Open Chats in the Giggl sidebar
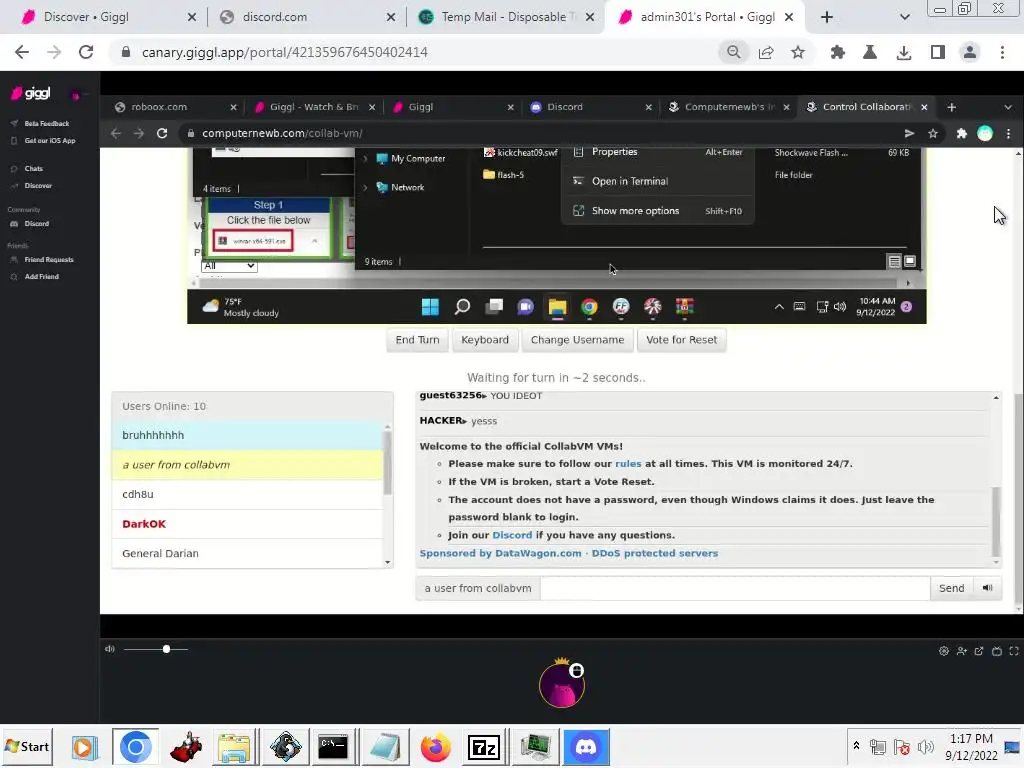The image size is (1024, 768). point(33,168)
